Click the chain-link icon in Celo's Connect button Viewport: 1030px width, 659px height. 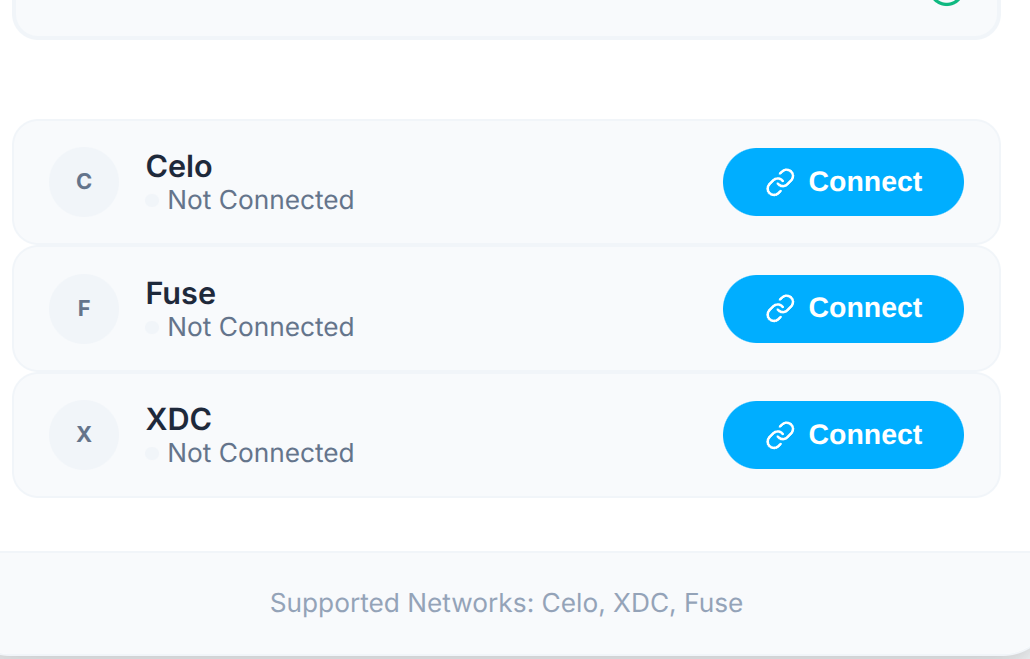tap(780, 182)
